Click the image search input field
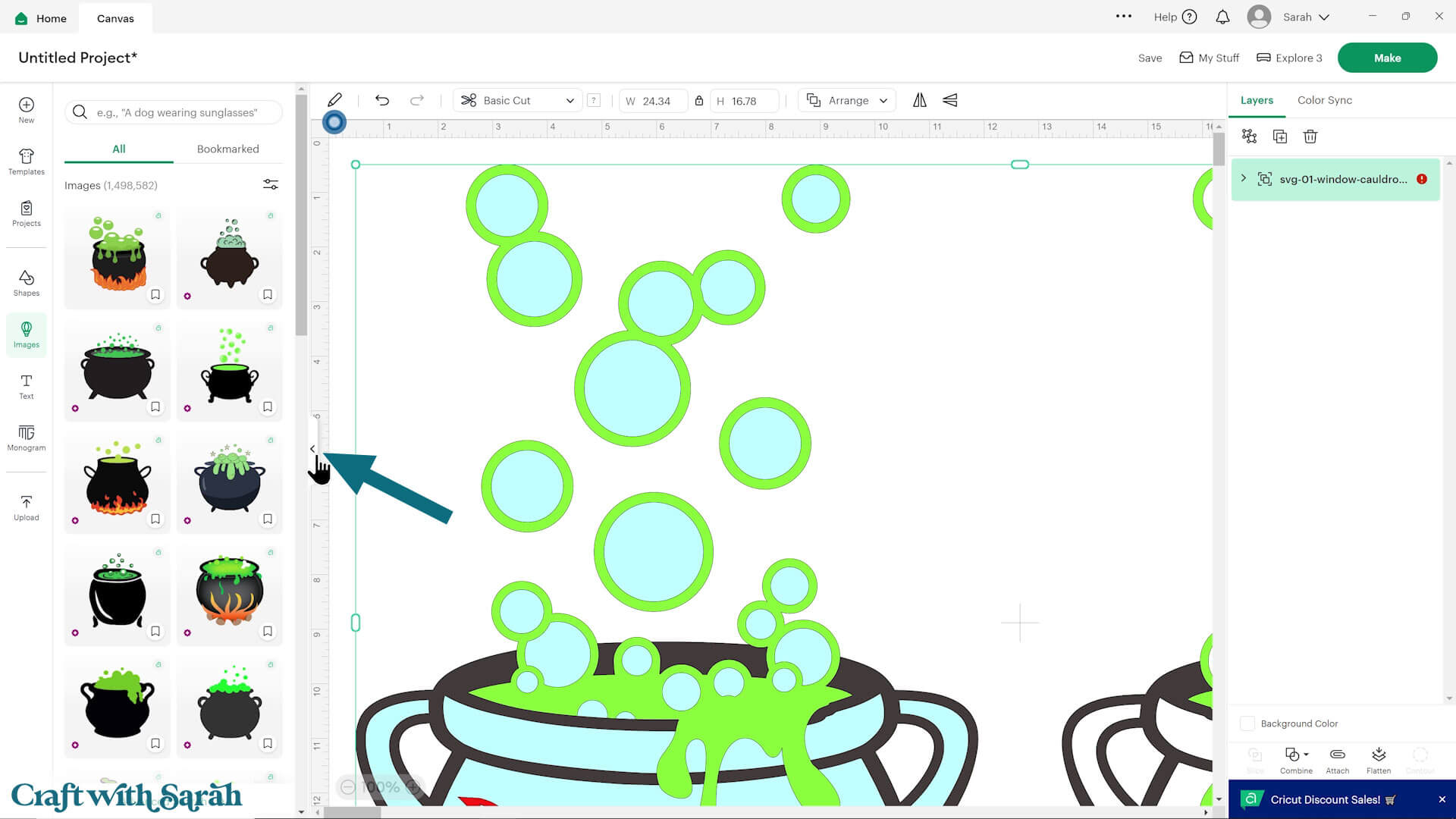 click(182, 112)
